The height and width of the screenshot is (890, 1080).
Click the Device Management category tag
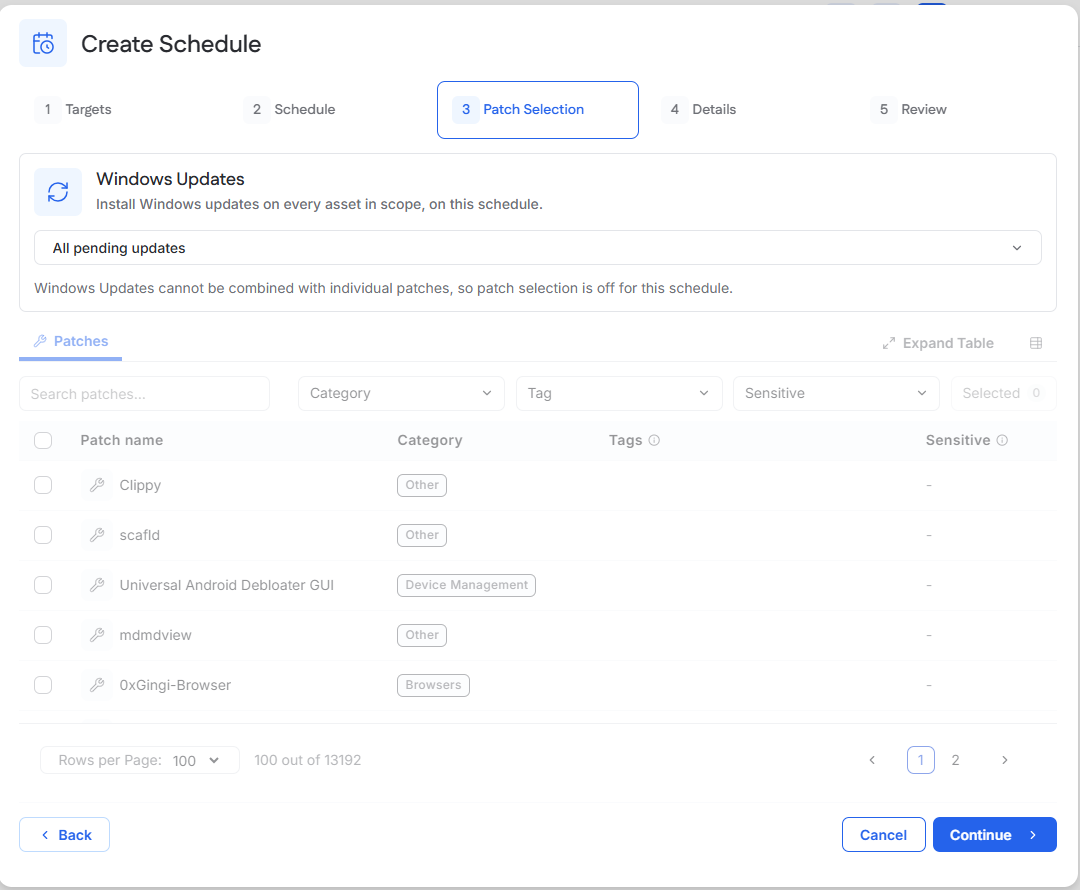[466, 585]
